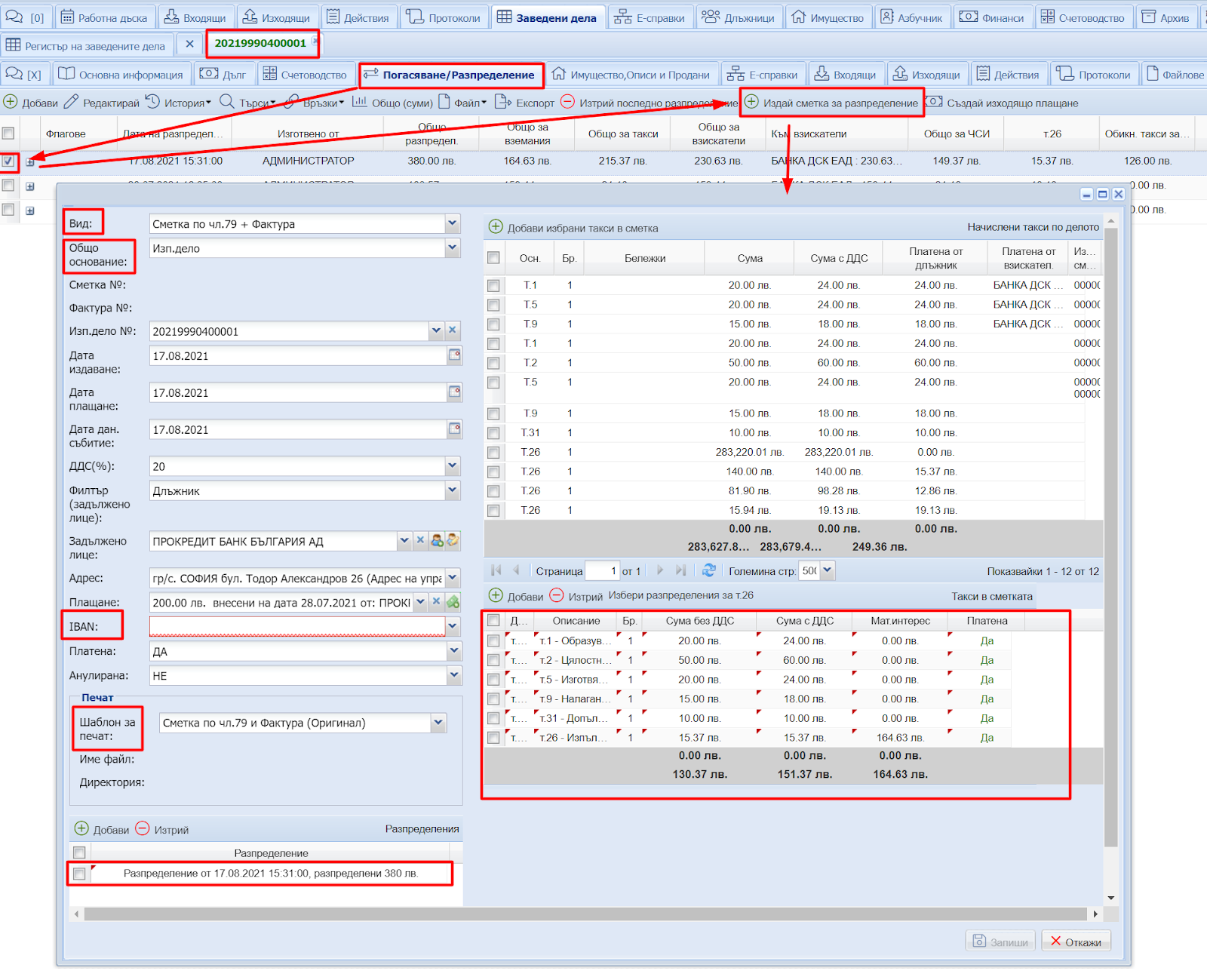Open the Вид dropdown

tap(452, 223)
